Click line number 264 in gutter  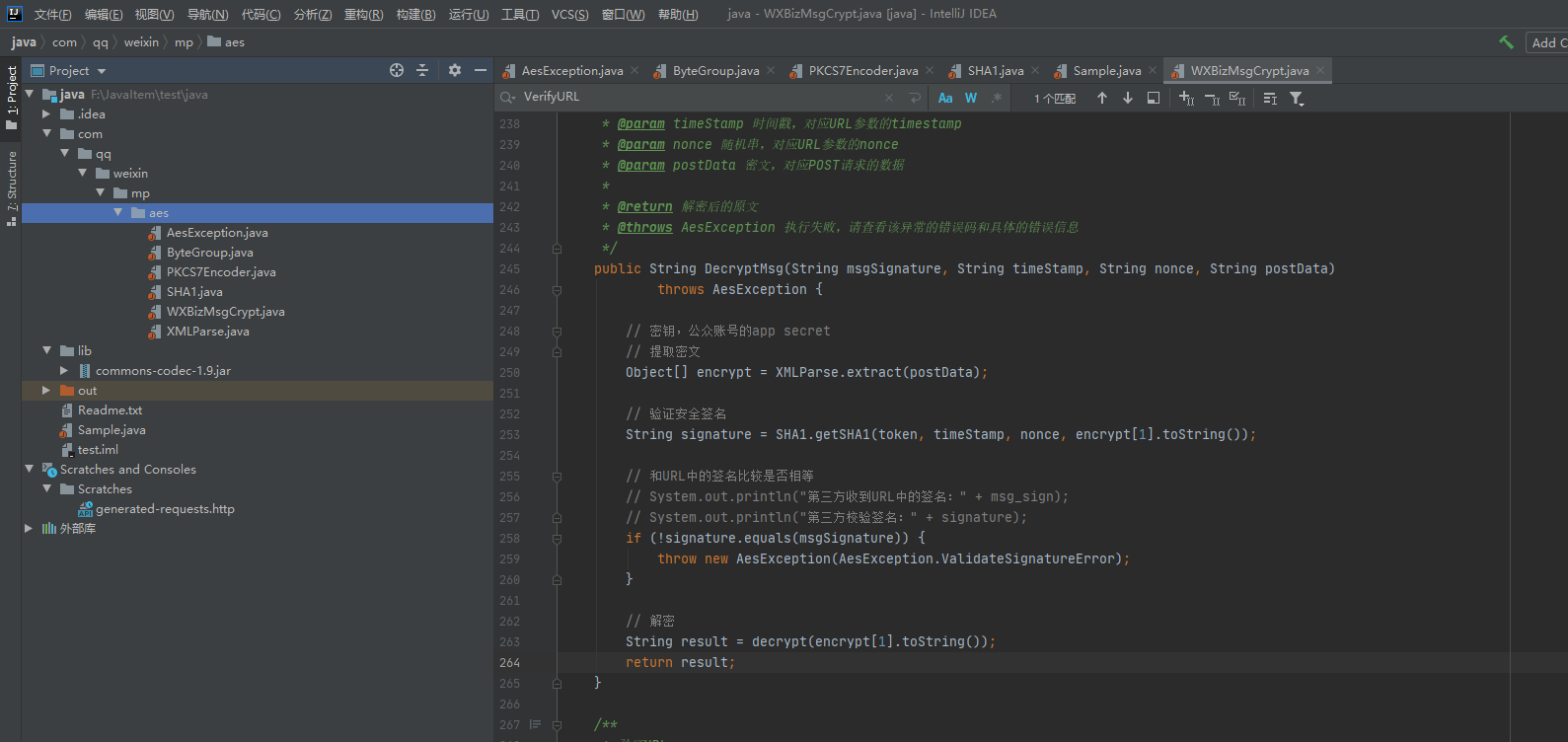pos(509,662)
